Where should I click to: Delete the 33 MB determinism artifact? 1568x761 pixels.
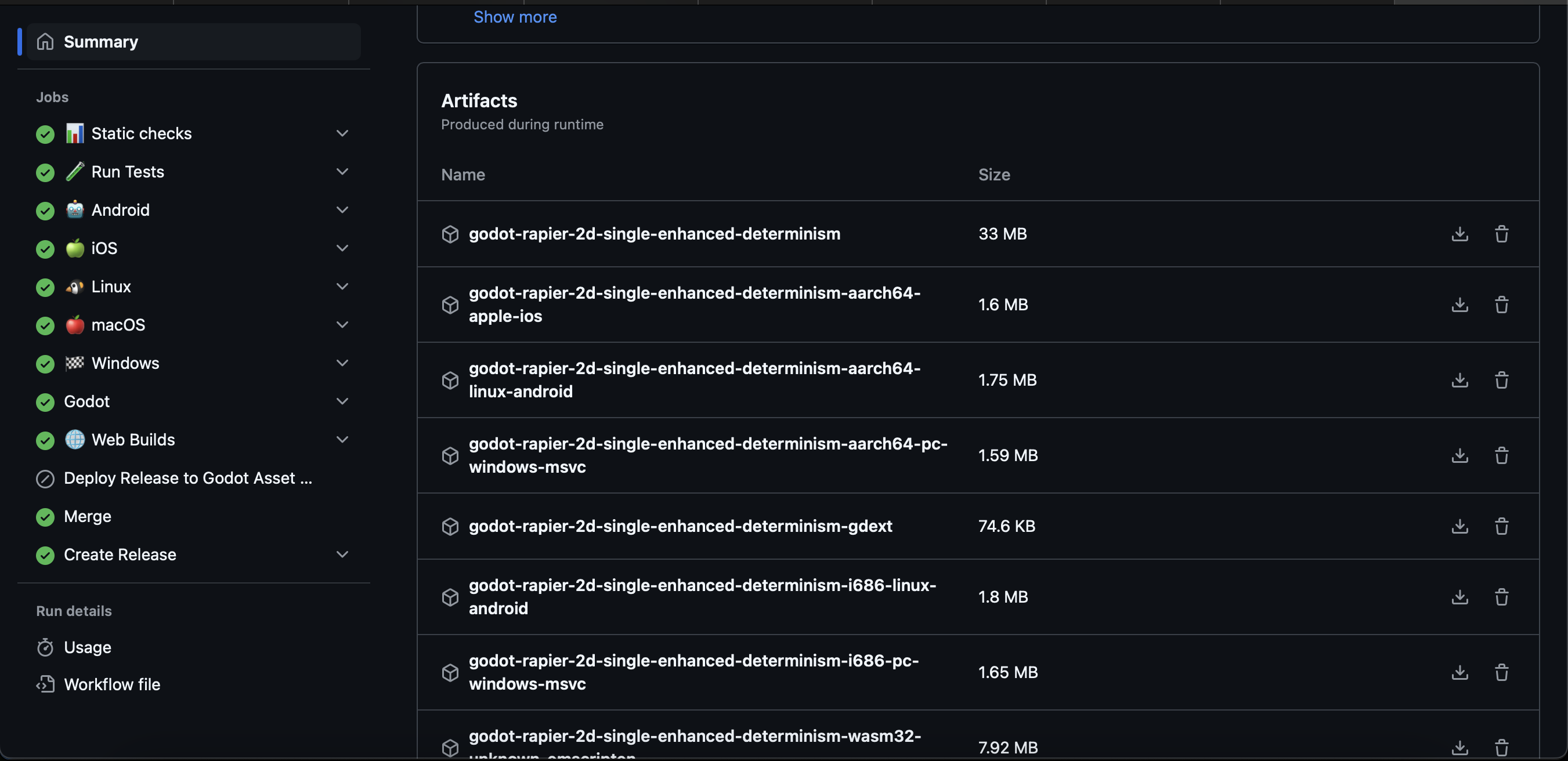(1502, 234)
